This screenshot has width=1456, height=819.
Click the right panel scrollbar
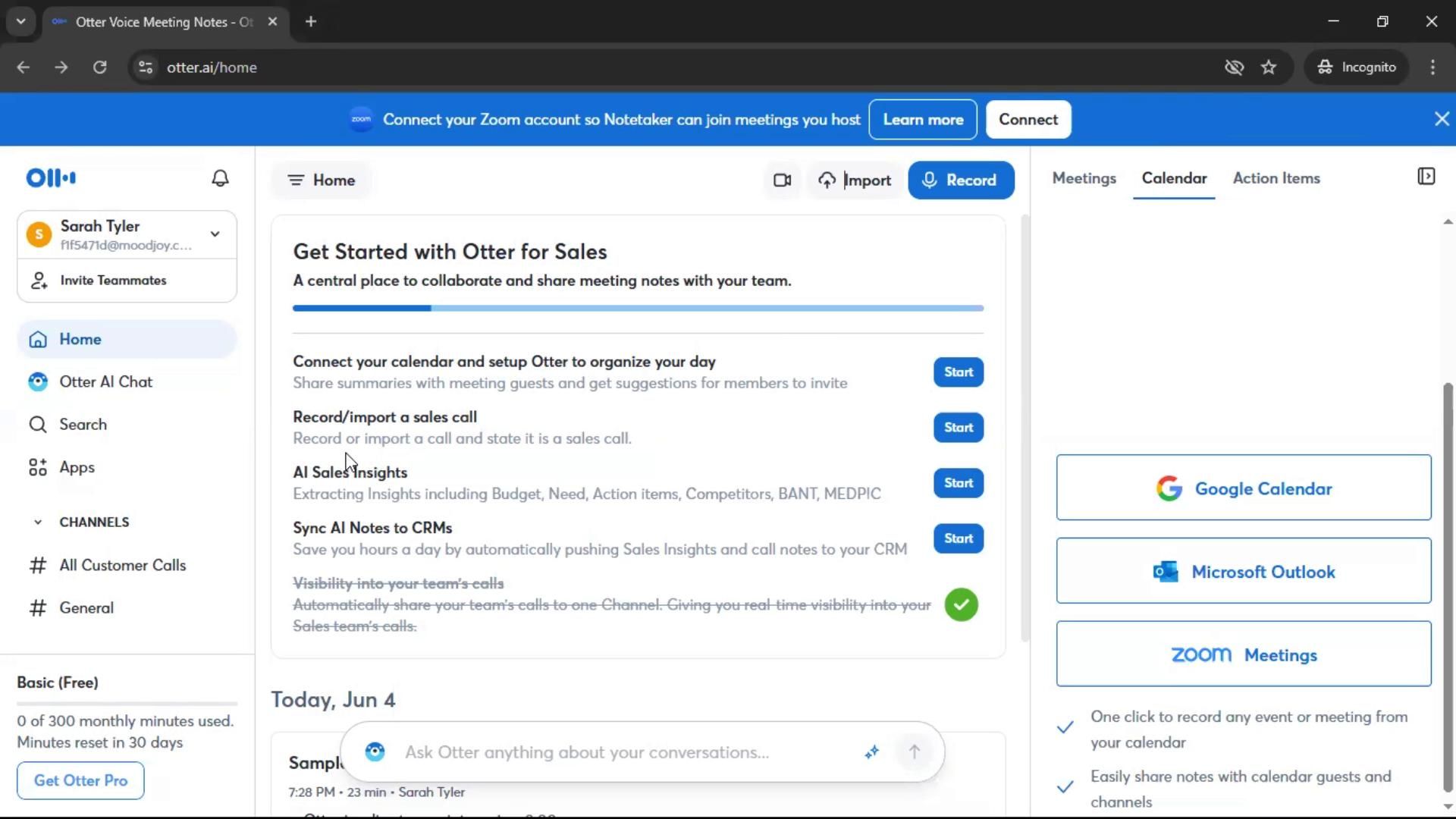coord(1448,588)
